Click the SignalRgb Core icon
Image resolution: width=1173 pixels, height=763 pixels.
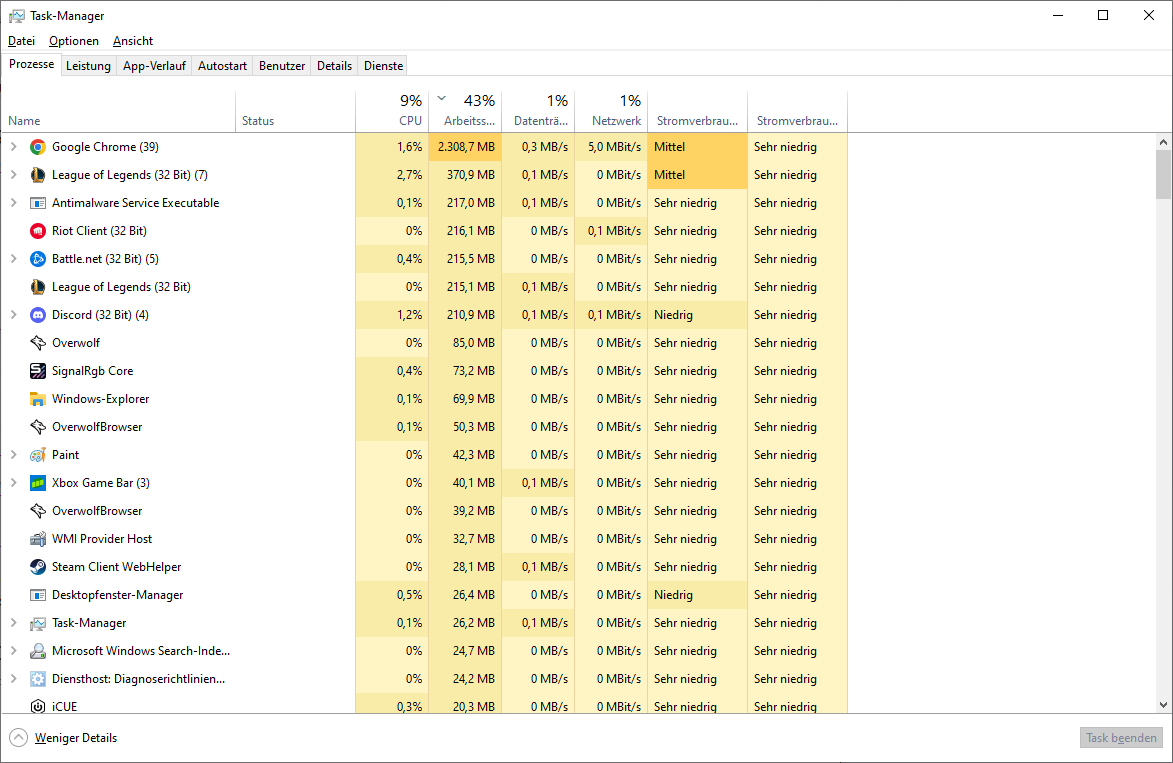[x=37, y=371]
